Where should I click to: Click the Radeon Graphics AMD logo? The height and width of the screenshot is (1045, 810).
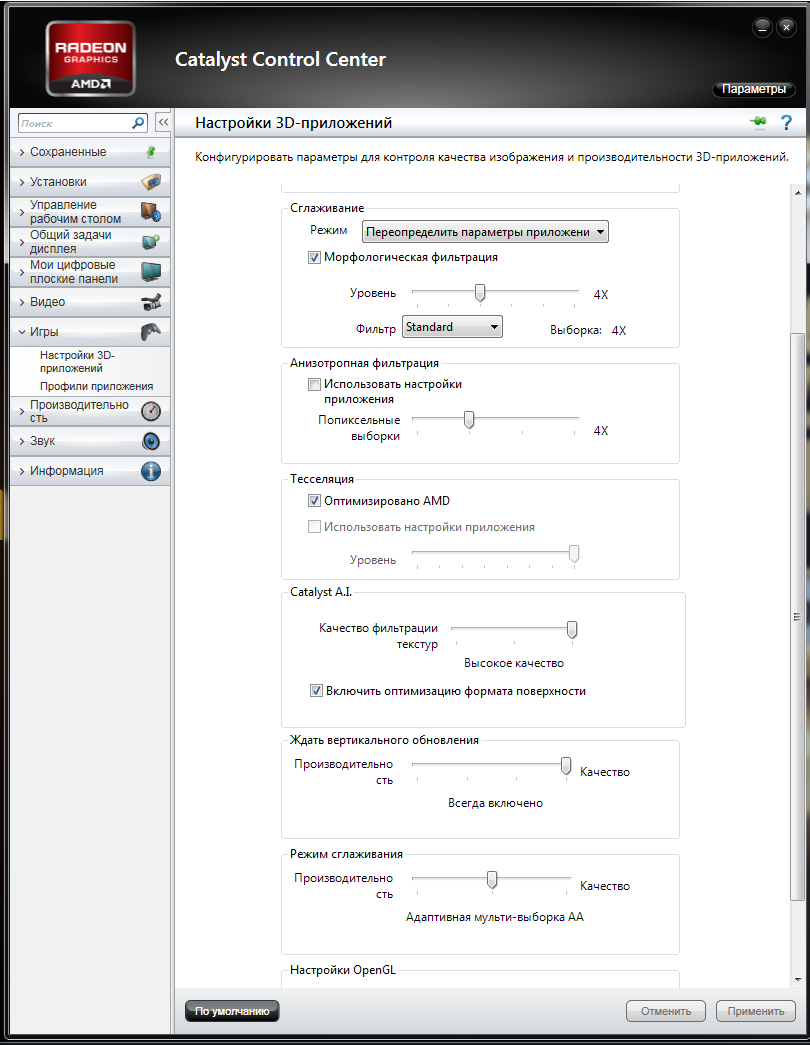[91, 59]
